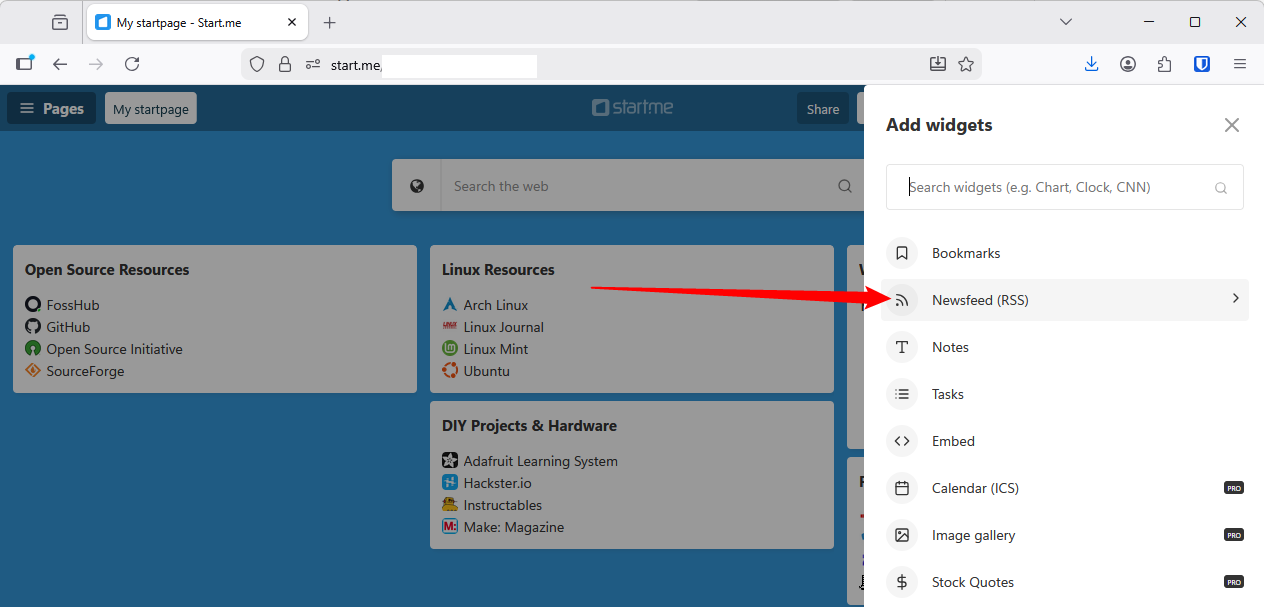Click the Arch Linux favicon
The width and height of the screenshot is (1264, 607).
450,305
